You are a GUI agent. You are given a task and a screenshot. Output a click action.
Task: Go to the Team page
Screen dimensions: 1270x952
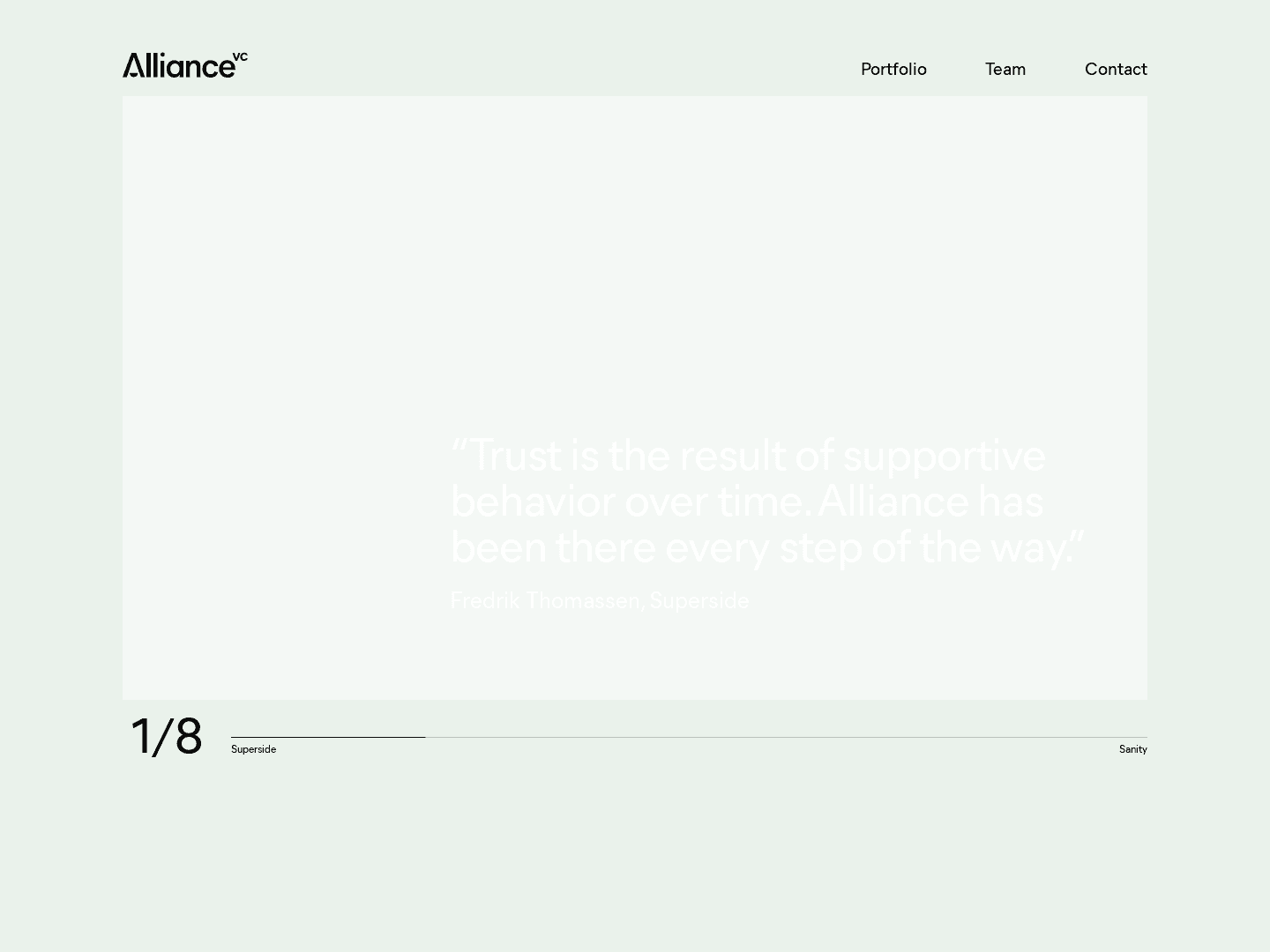click(x=1005, y=69)
